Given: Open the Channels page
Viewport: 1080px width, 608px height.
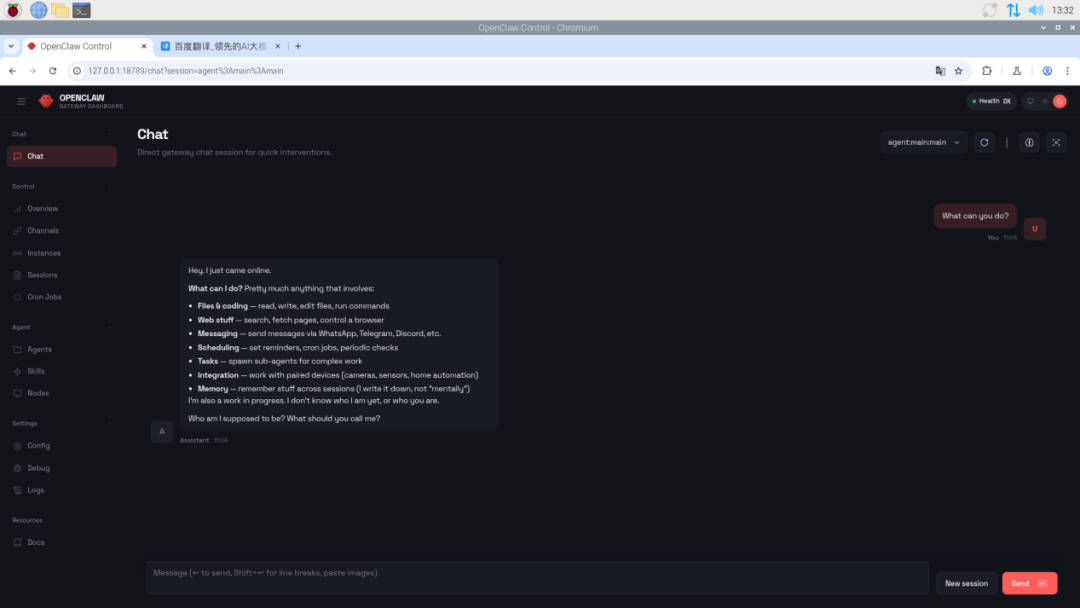Looking at the screenshot, I should pyautogui.click(x=62, y=231).
